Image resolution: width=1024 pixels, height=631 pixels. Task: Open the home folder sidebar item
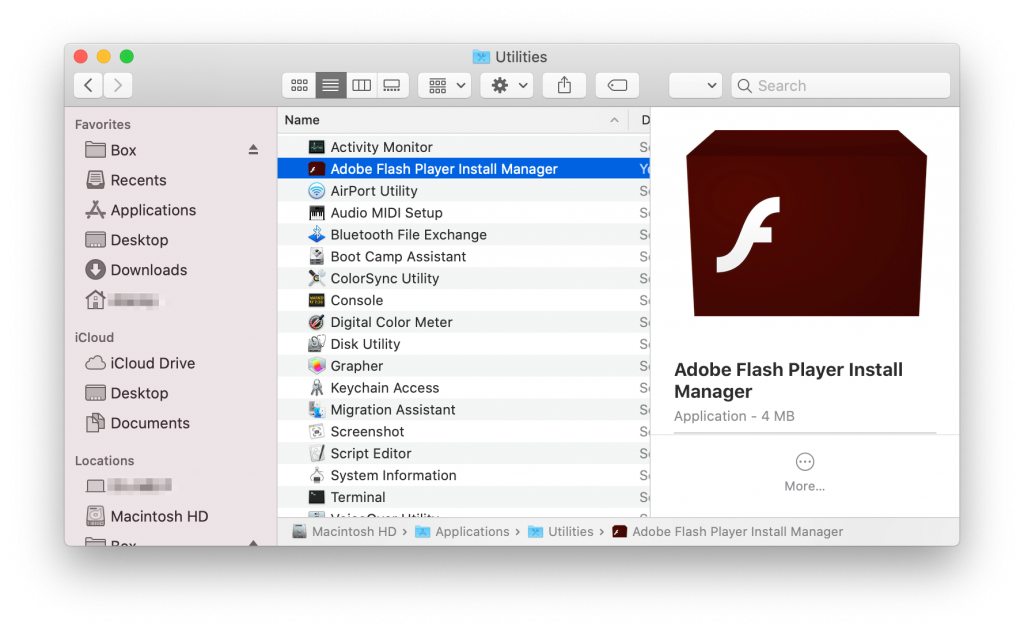tap(123, 300)
